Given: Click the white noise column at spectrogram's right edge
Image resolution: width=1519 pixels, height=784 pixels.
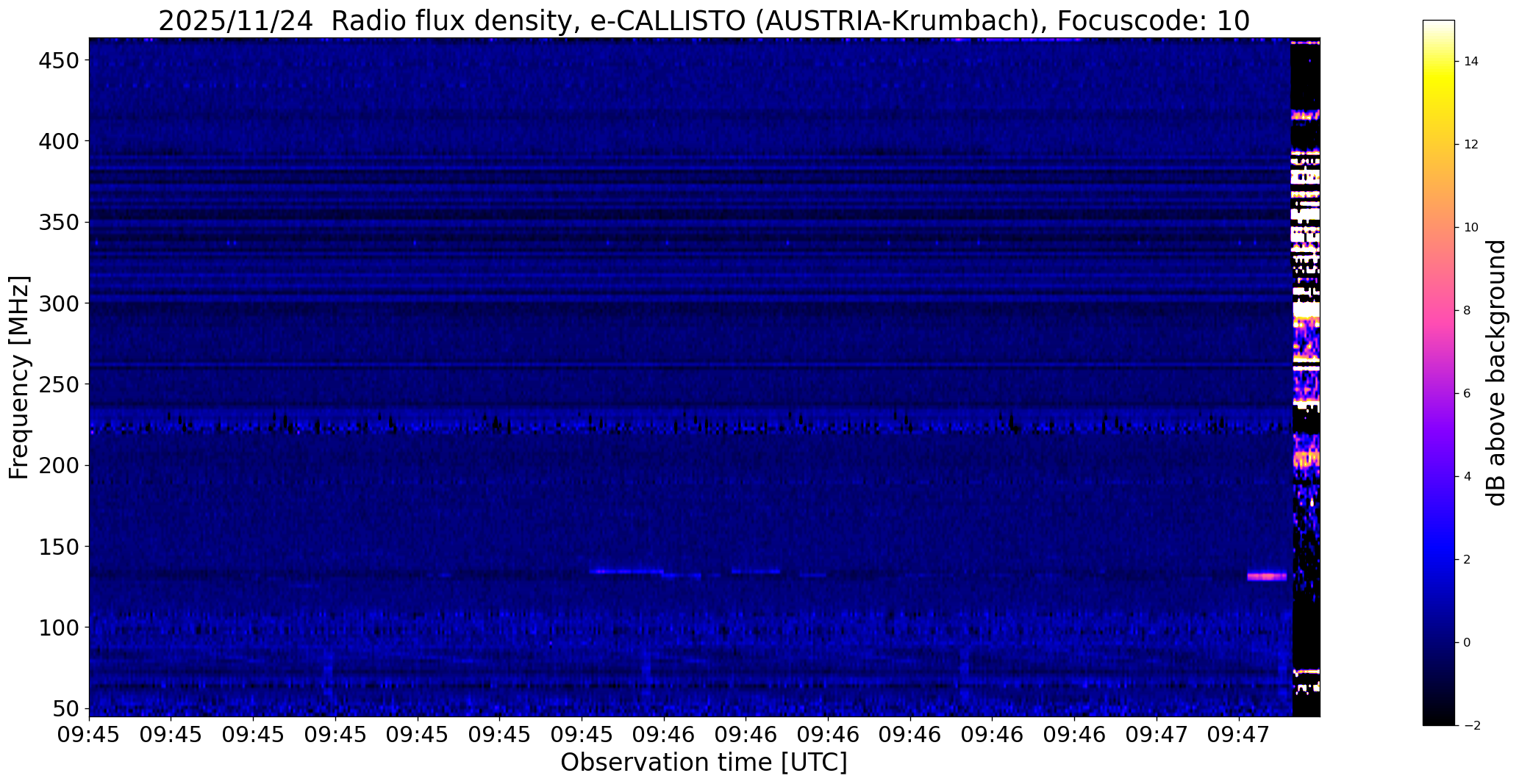Looking at the screenshot, I should click(x=1307, y=377).
